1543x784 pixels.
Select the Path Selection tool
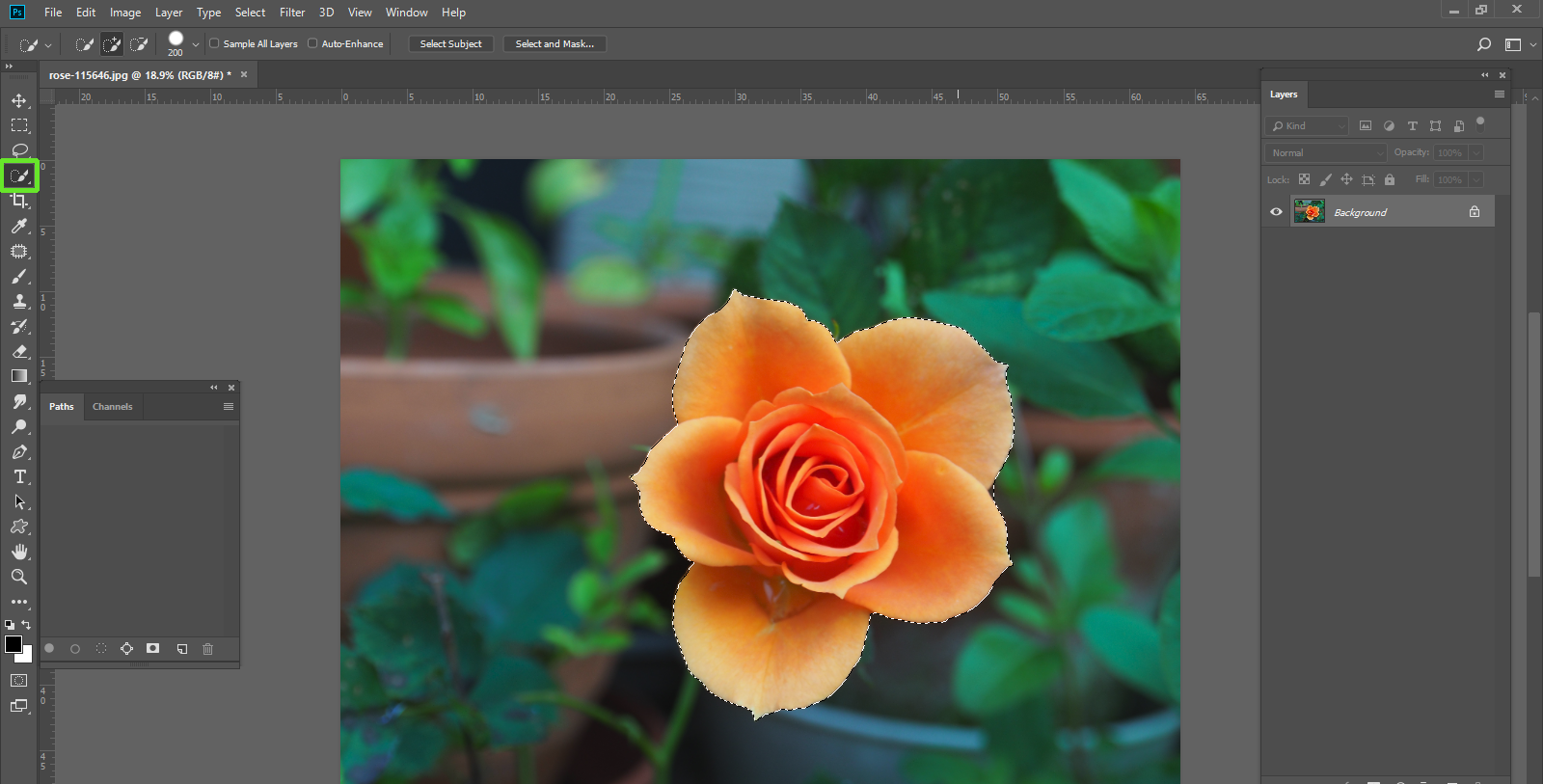tap(19, 501)
